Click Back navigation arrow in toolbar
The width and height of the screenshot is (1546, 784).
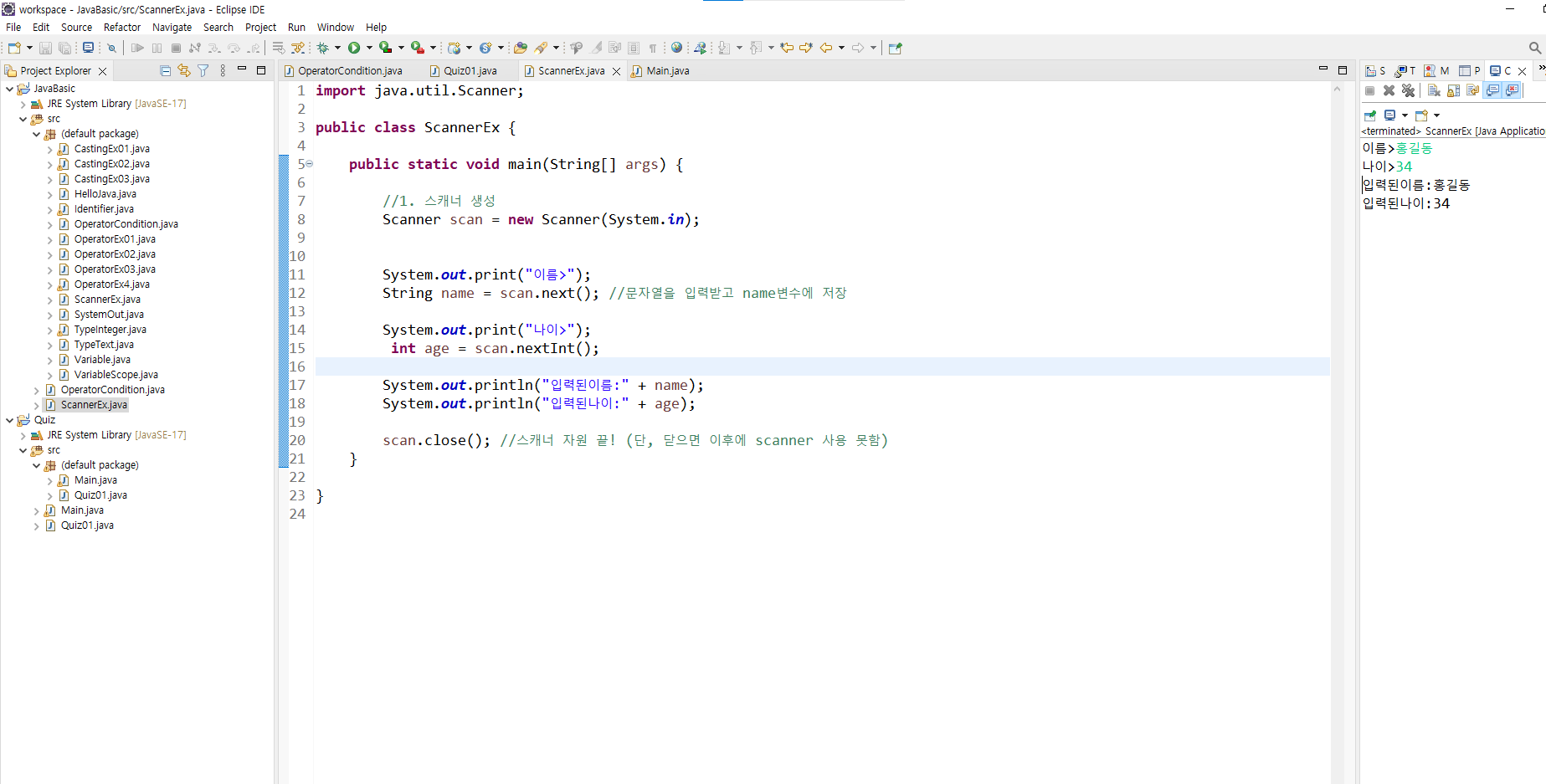point(826,48)
